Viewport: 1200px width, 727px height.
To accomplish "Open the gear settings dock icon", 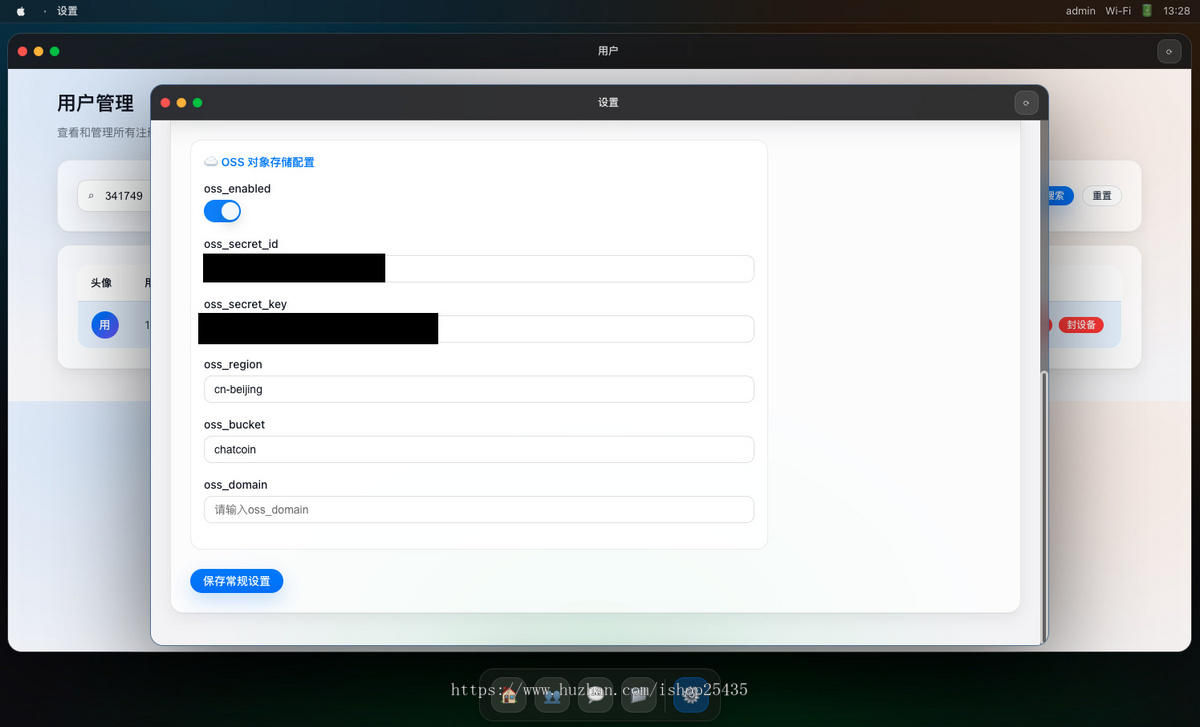I will click(x=691, y=694).
